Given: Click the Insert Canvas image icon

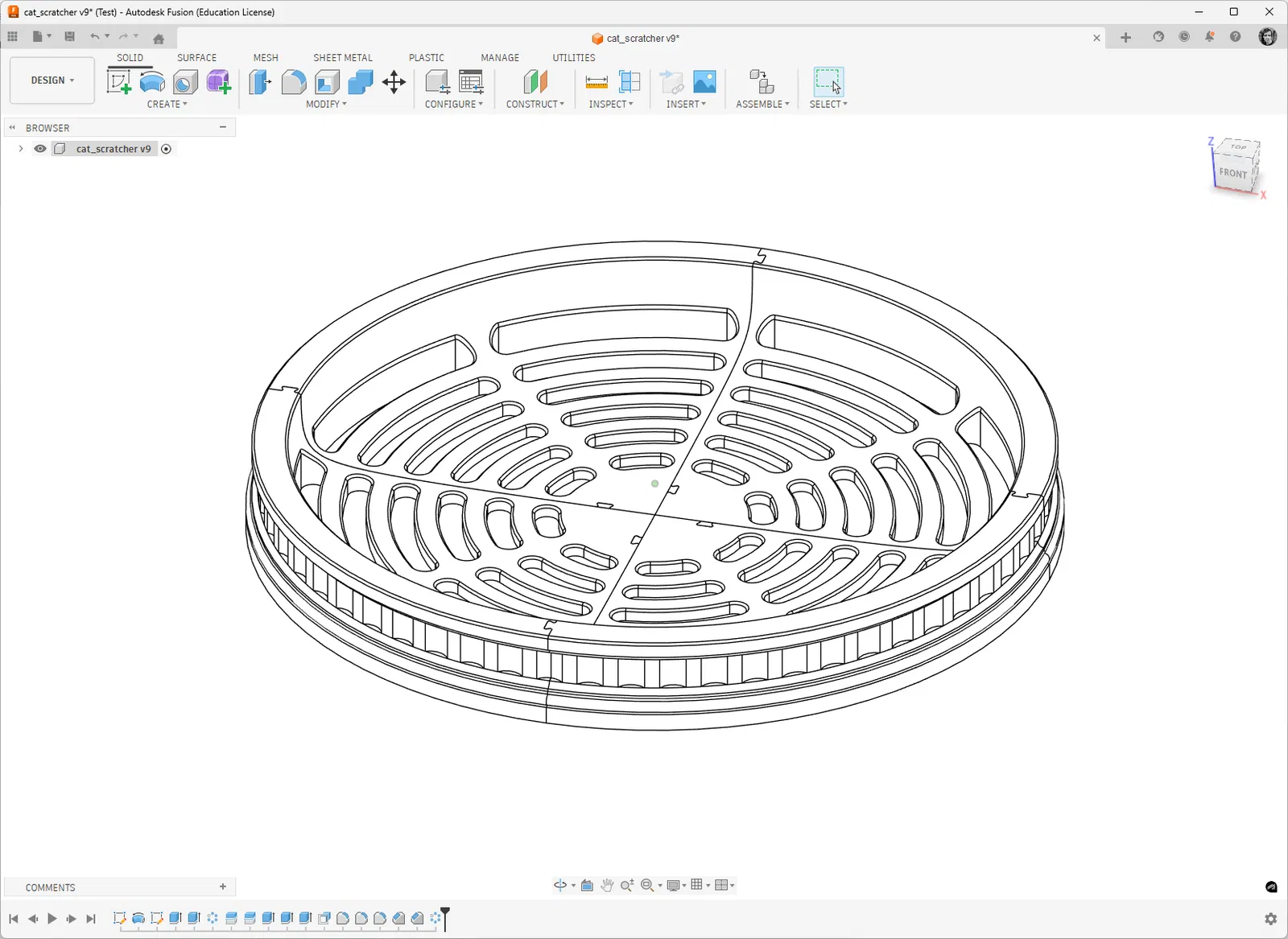Looking at the screenshot, I should [x=704, y=82].
